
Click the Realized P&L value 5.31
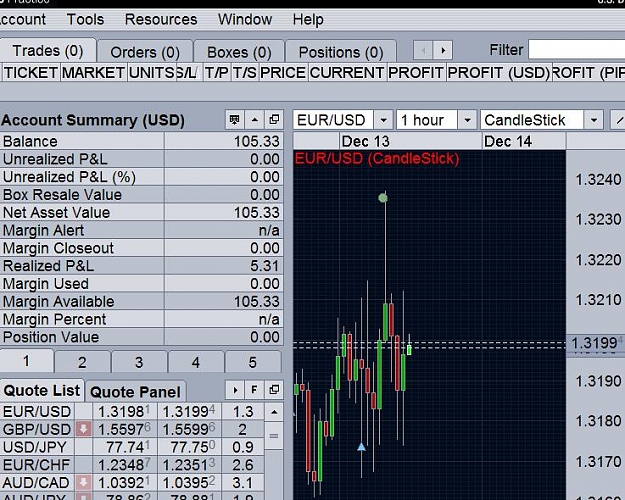265,266
